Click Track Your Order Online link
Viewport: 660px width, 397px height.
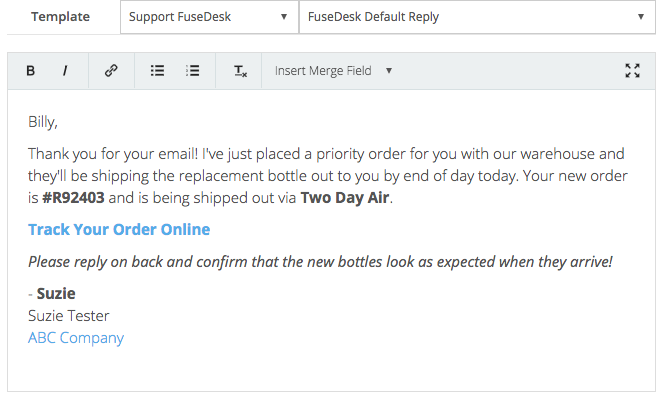tap(119, 229)
